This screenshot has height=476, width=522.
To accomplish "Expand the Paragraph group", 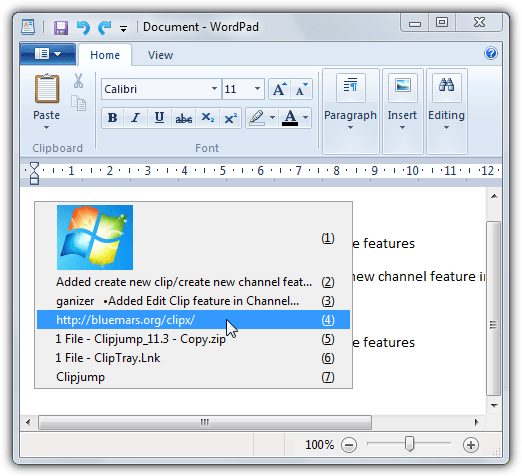I will pos(350,111).
